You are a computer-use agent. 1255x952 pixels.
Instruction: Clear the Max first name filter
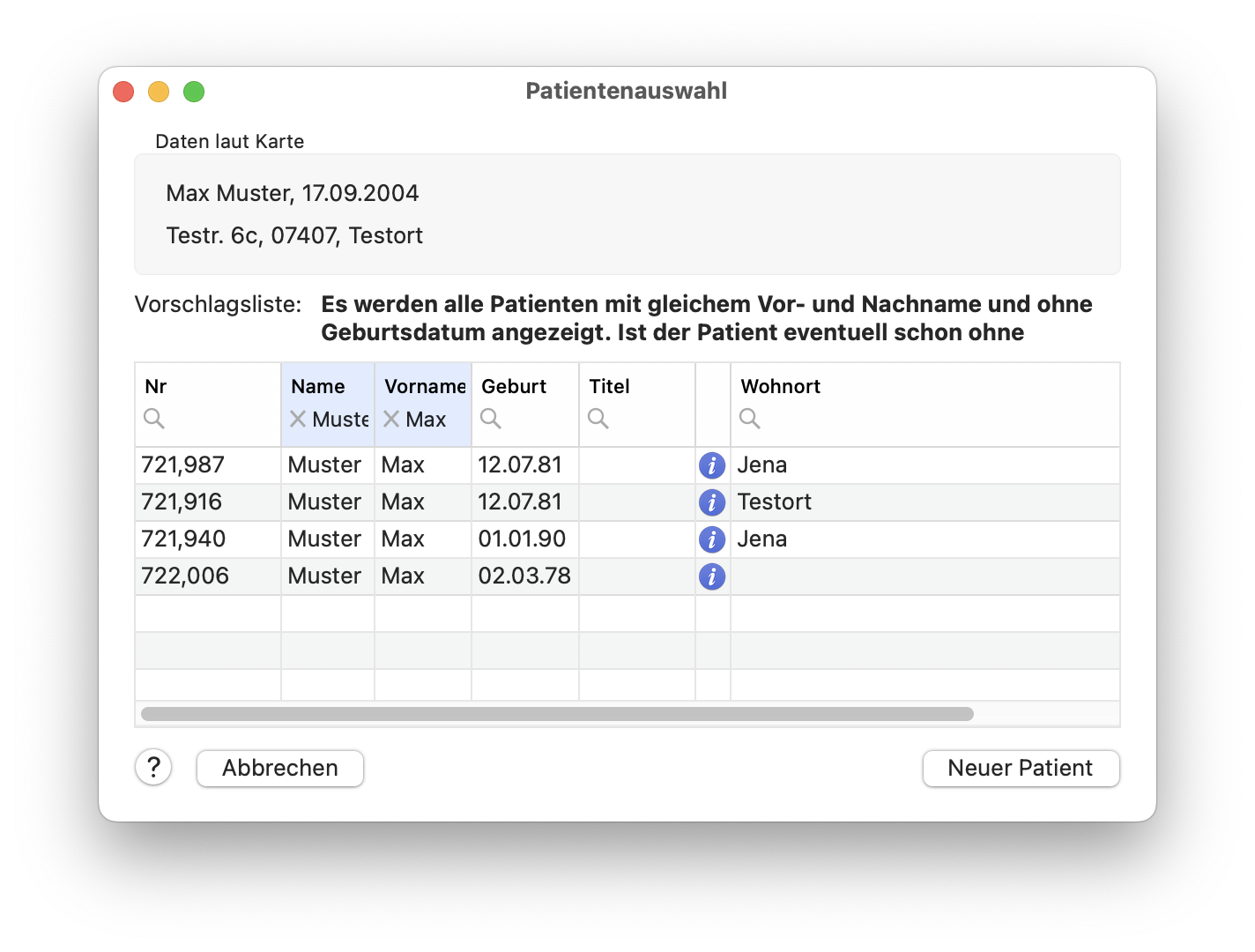tap(390, 419)
